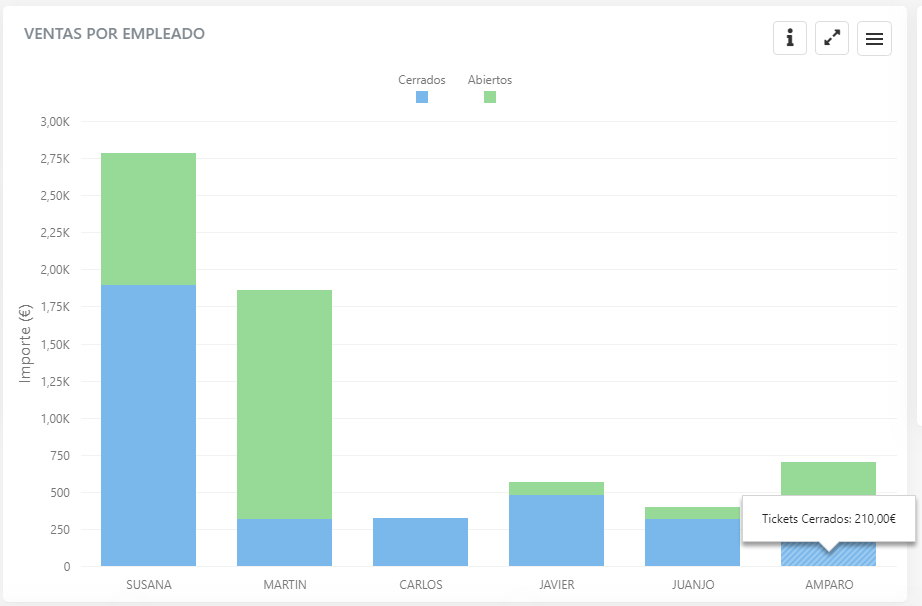Click Amparo's green open tickets bar
The height and width of the screenshot is (606, 922).
(x=828, y=478)
